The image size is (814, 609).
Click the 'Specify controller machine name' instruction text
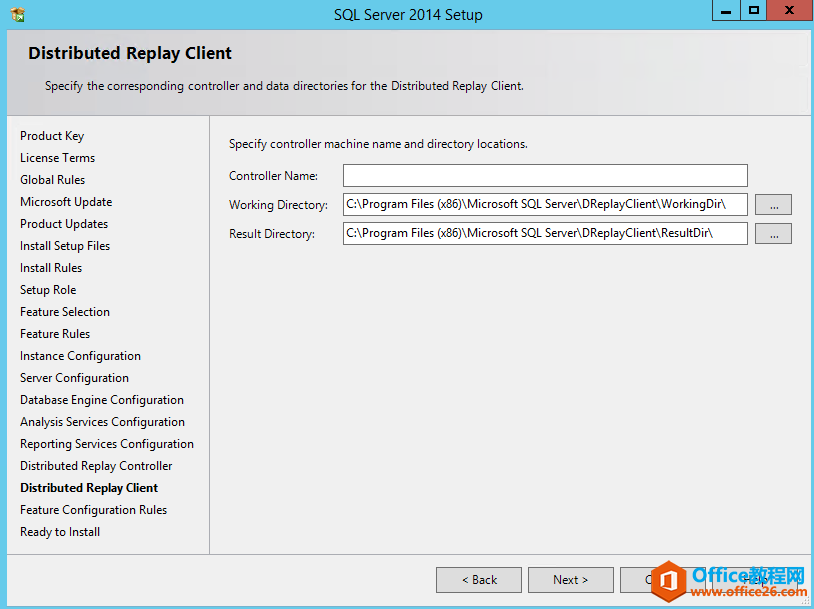[x=378, y=144]
